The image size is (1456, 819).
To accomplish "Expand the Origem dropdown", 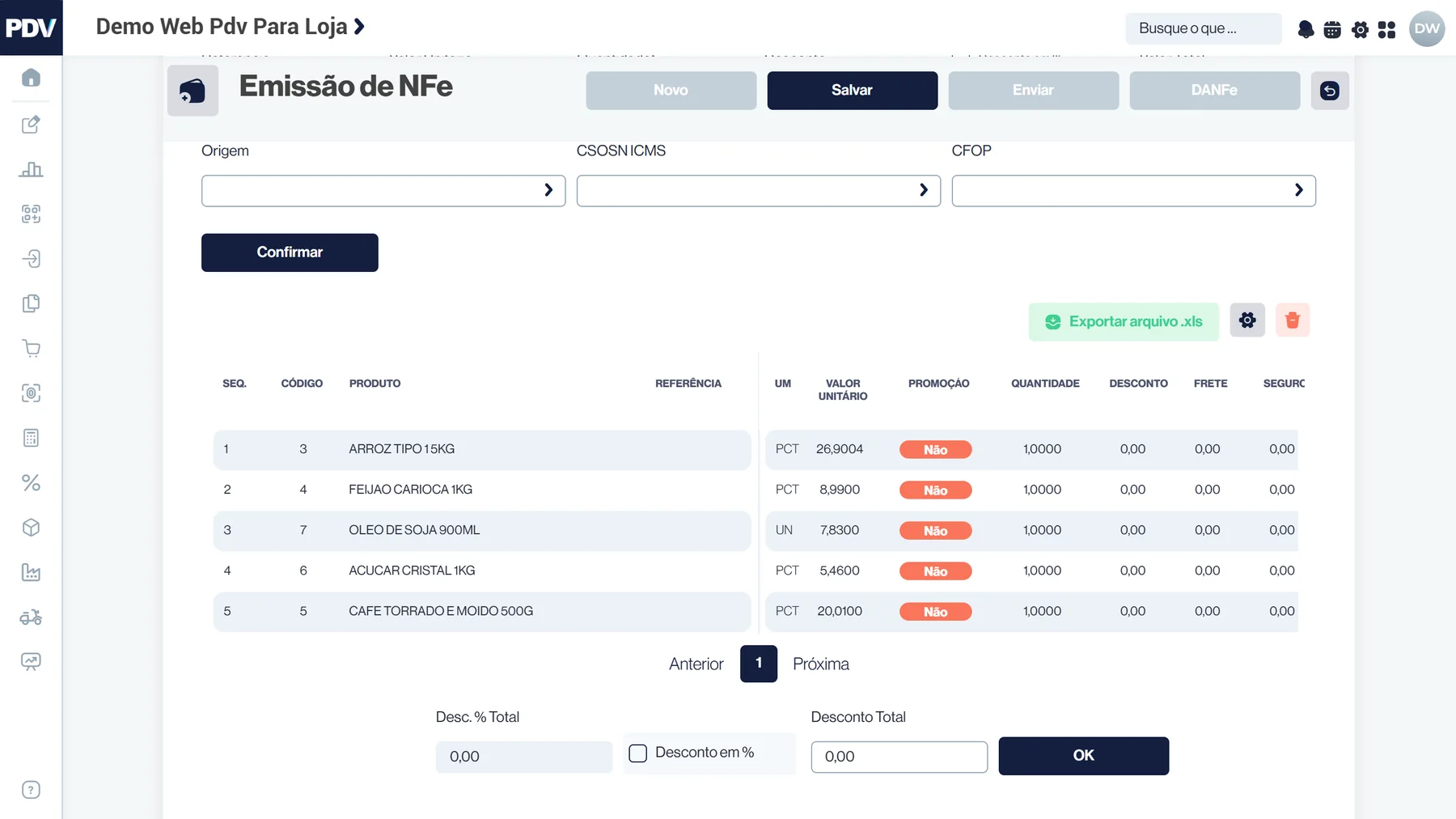I will tap(383, 191).
